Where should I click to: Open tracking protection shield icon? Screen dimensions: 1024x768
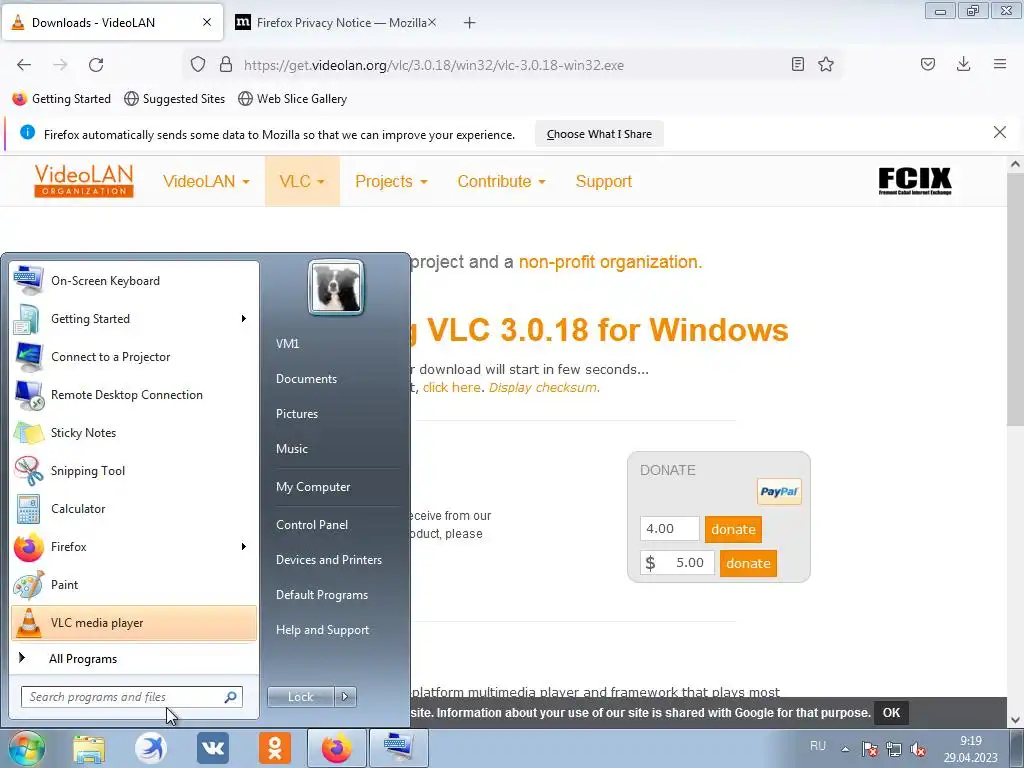point(198,65)
